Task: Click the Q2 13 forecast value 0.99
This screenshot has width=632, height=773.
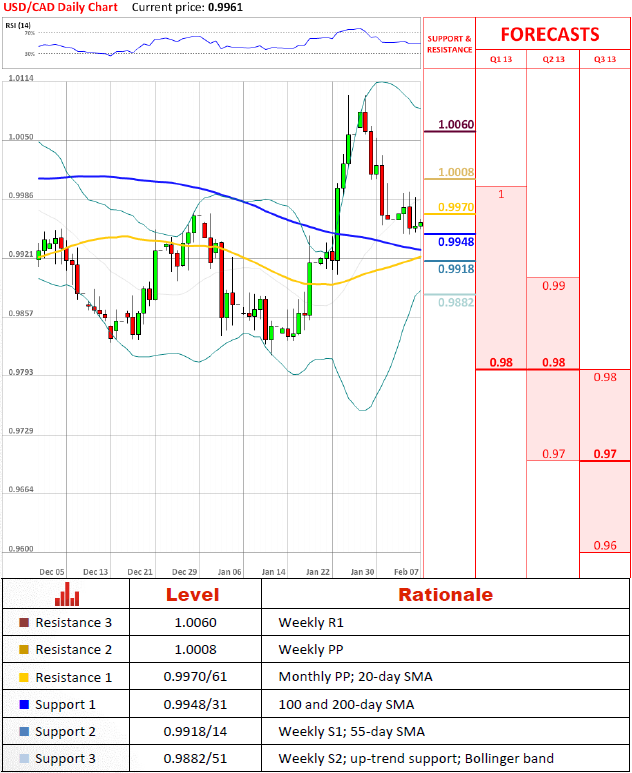Action: pos(554,286)
